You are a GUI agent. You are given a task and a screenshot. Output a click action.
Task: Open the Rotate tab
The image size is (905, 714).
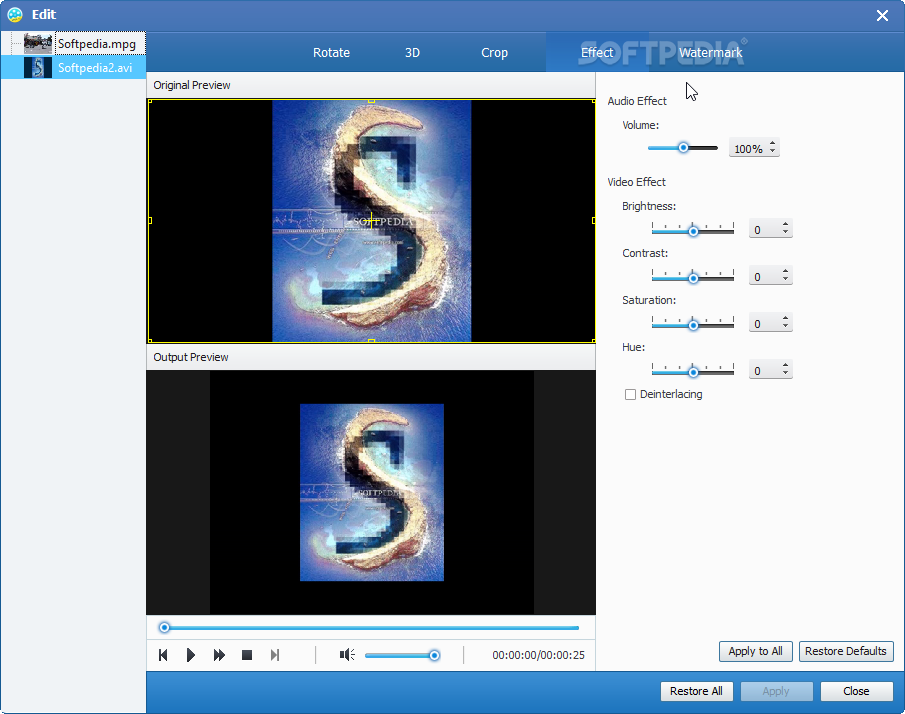pyautogui.click(x=331, y=53)
